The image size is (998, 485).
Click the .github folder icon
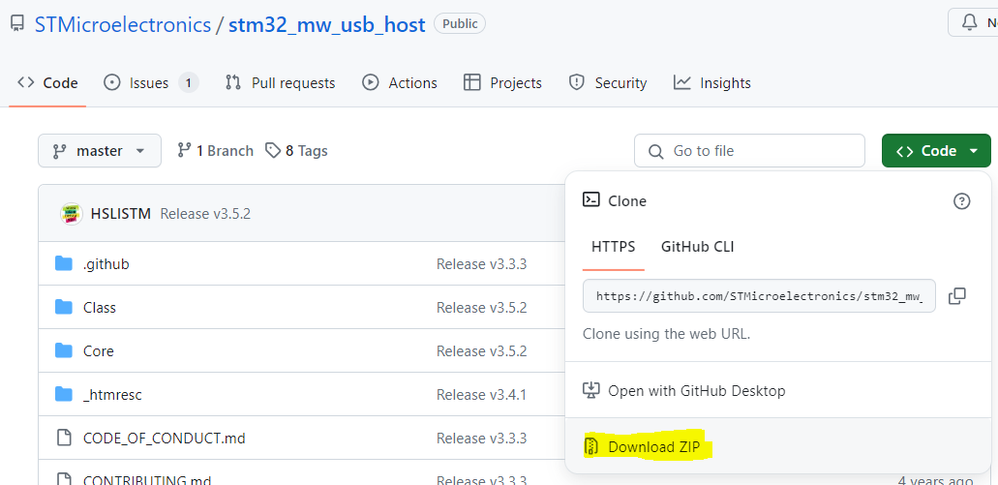(x=64, y=264)
